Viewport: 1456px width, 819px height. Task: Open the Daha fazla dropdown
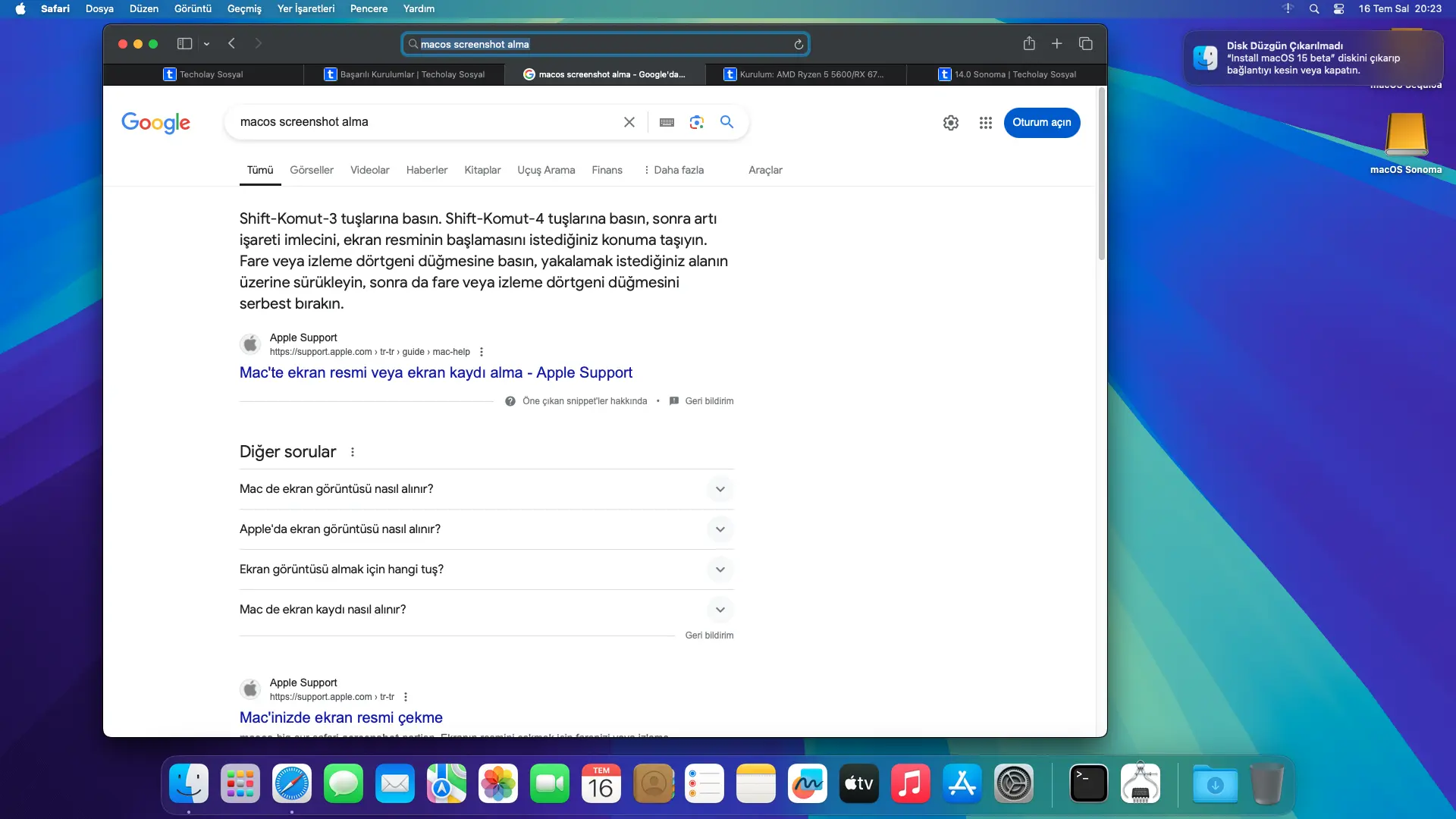click(673, 170)
